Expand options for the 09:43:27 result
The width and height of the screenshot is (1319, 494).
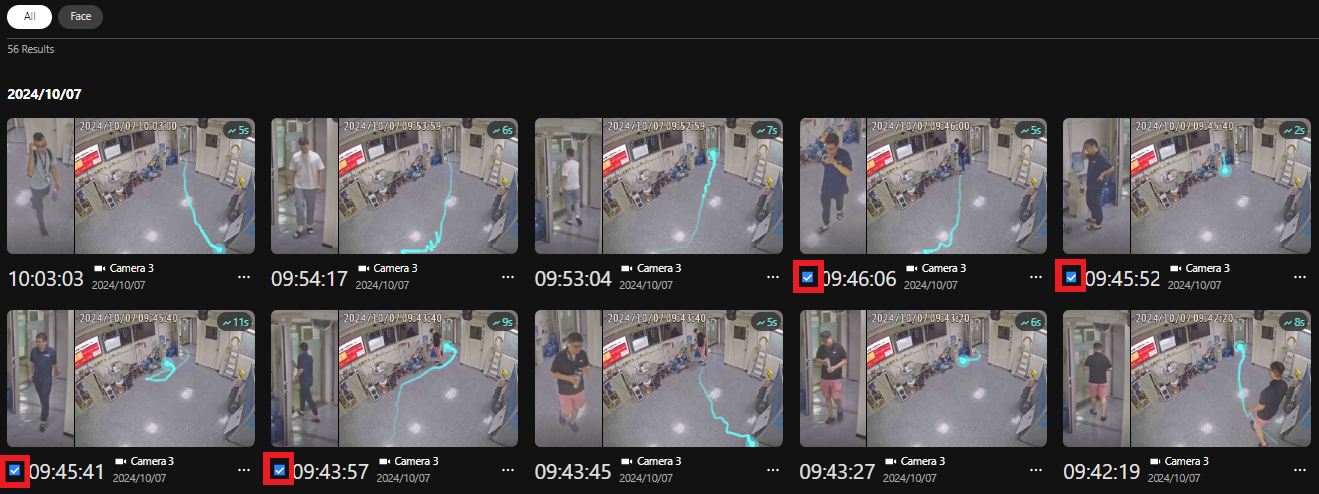pyautogui.click(x=1036, y=468)
